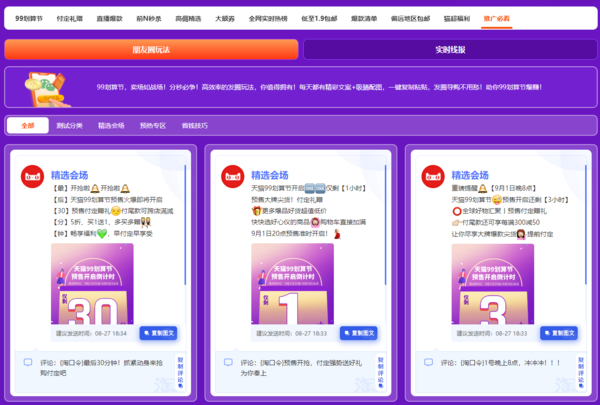This screenshot has width=600, height=405.
Task: Filter by 测试分类 category
Action: coord(70,126)
